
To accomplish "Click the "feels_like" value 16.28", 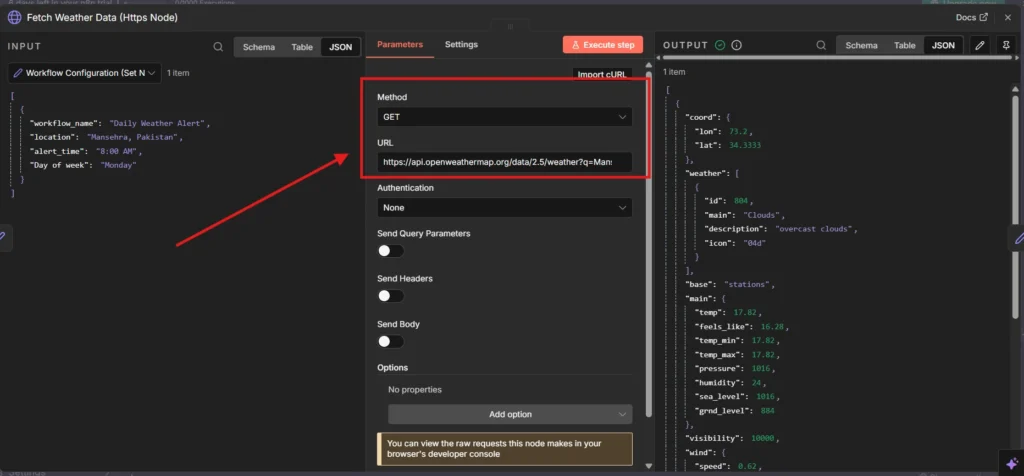I will pyautogui.click(x=773, y=326).
